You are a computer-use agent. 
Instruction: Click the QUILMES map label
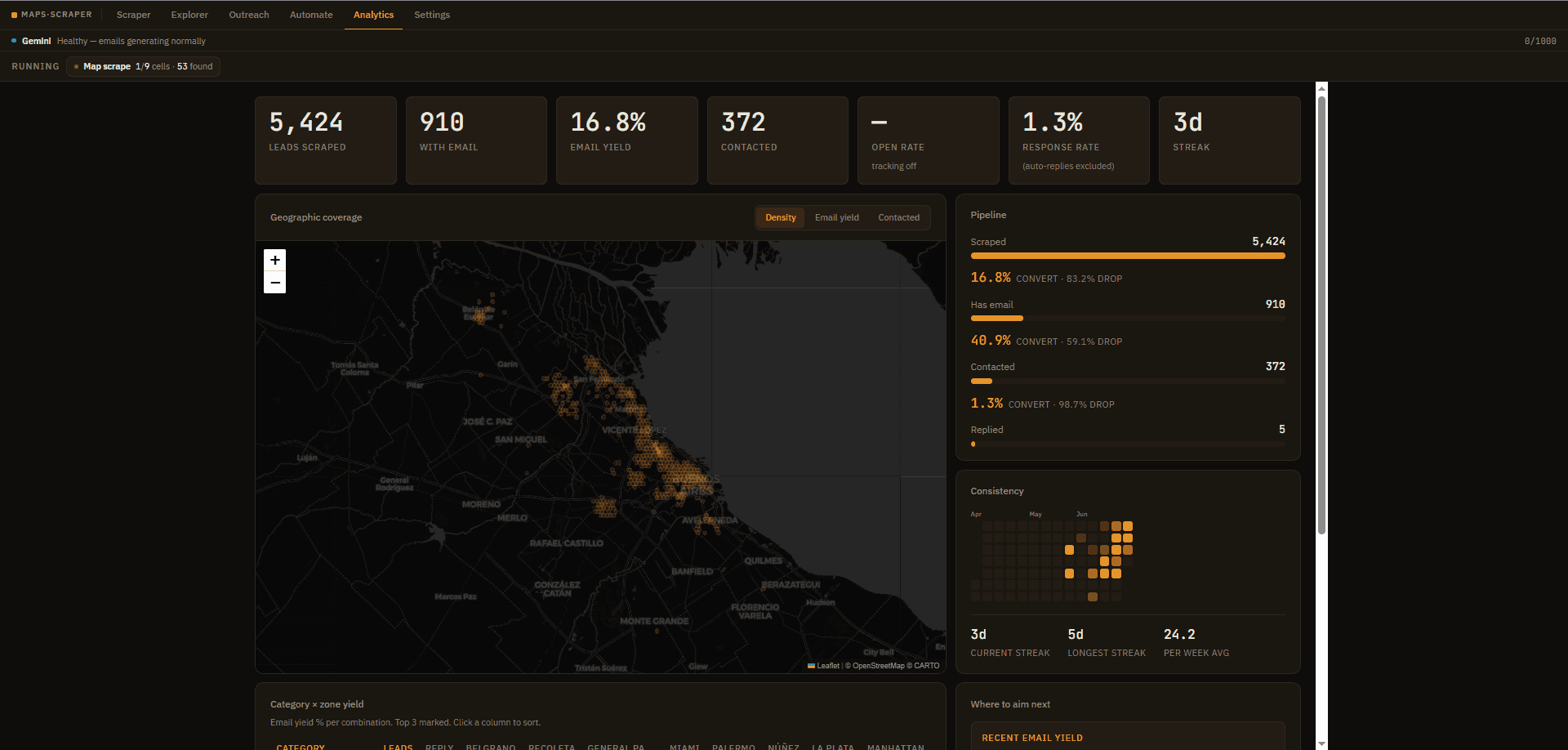coord(763,561)
